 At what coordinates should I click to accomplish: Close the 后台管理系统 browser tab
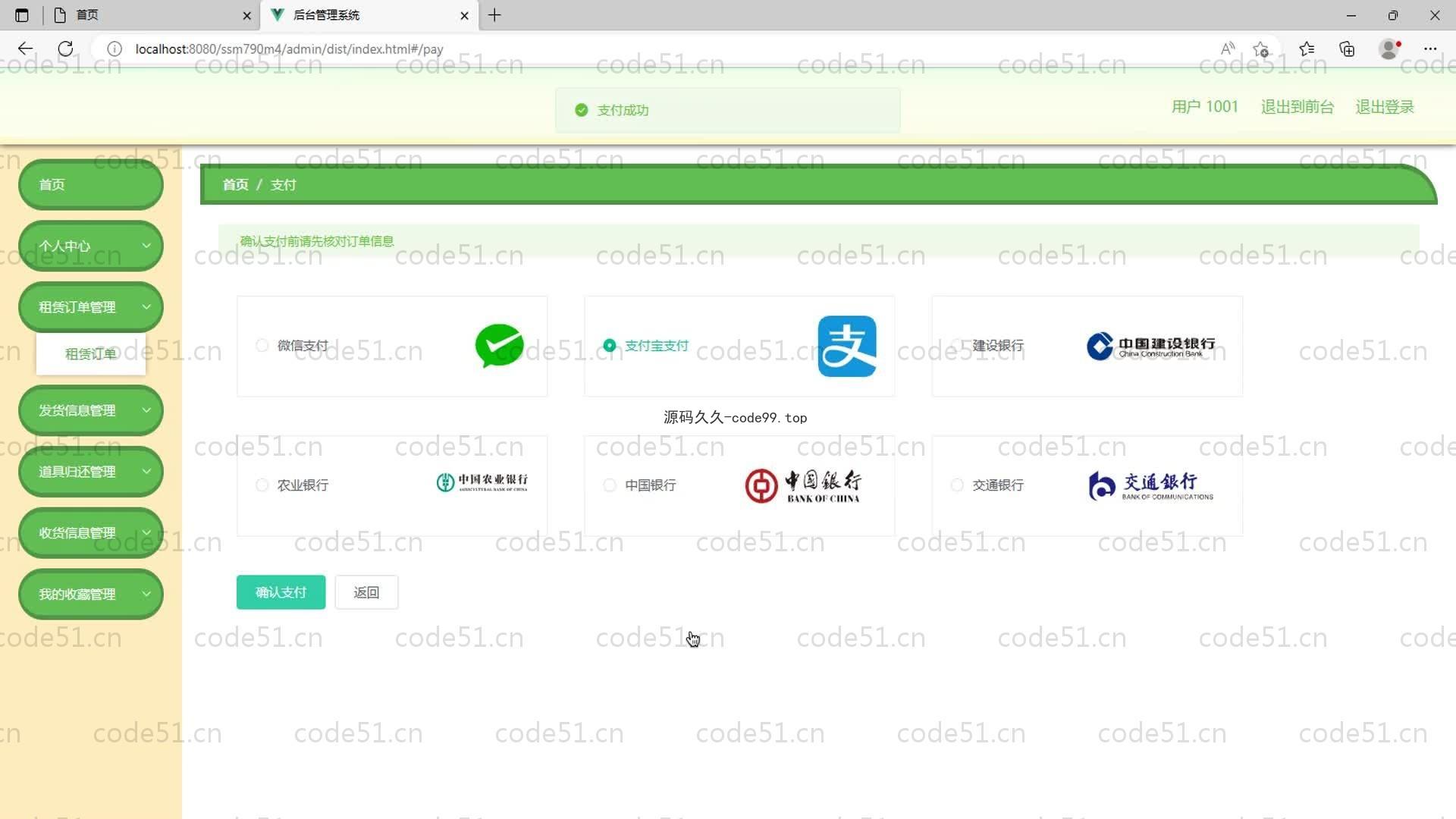pyautogui.click(x=464, y=15)
